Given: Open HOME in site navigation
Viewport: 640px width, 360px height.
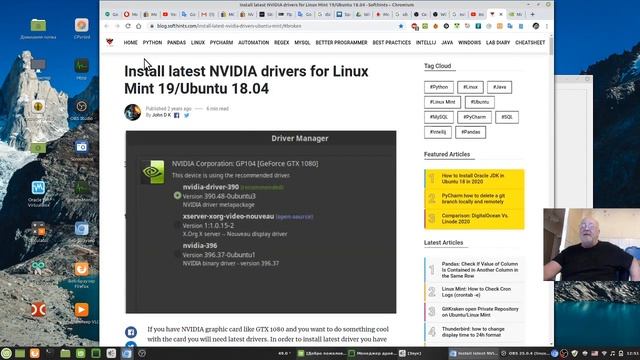Looking at the screenshot, I should (x=131, y=42).
